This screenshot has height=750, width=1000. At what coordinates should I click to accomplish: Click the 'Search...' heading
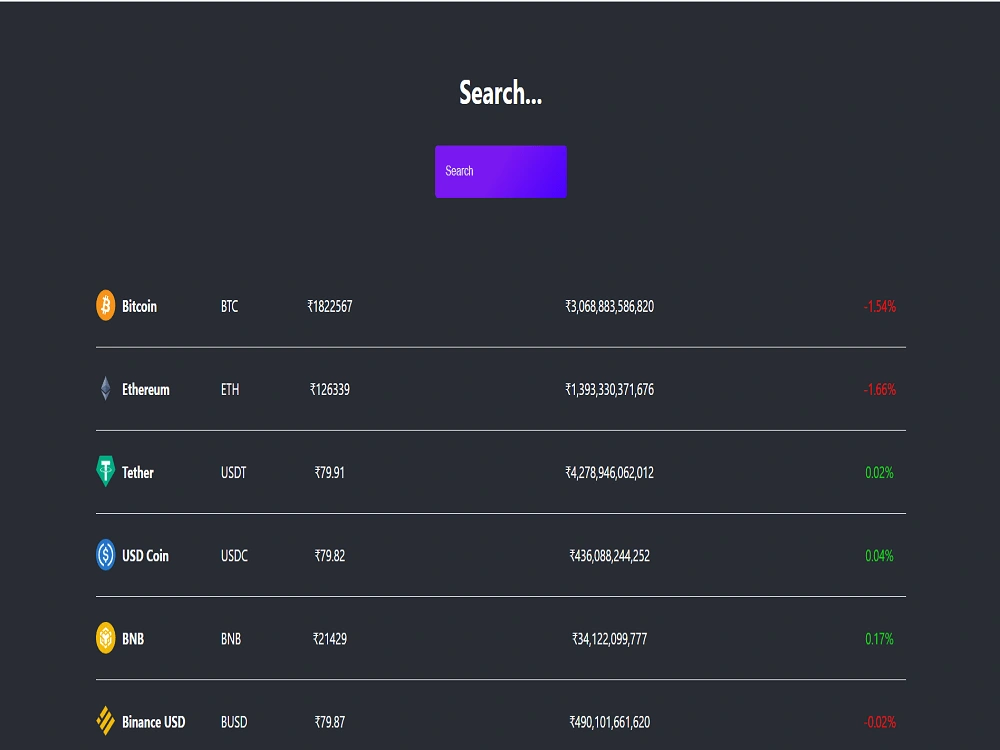point(501,93)
